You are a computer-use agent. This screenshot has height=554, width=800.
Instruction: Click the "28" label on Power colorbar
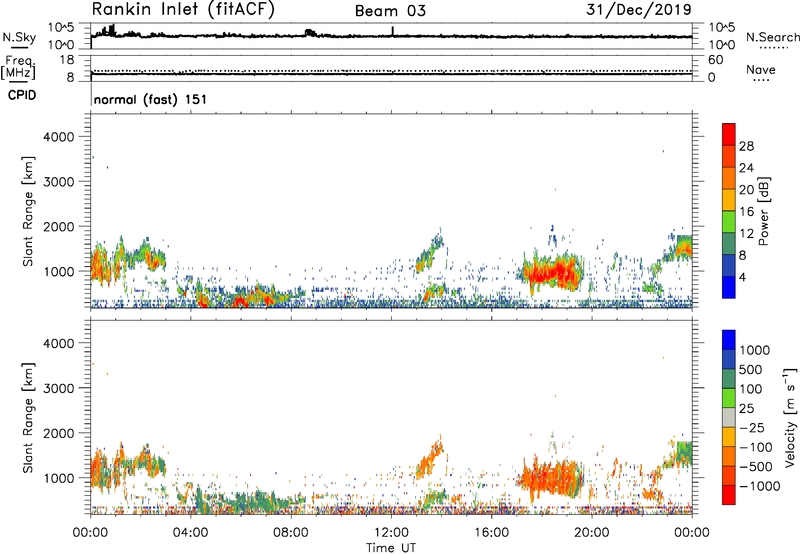(x=746, y=146)
